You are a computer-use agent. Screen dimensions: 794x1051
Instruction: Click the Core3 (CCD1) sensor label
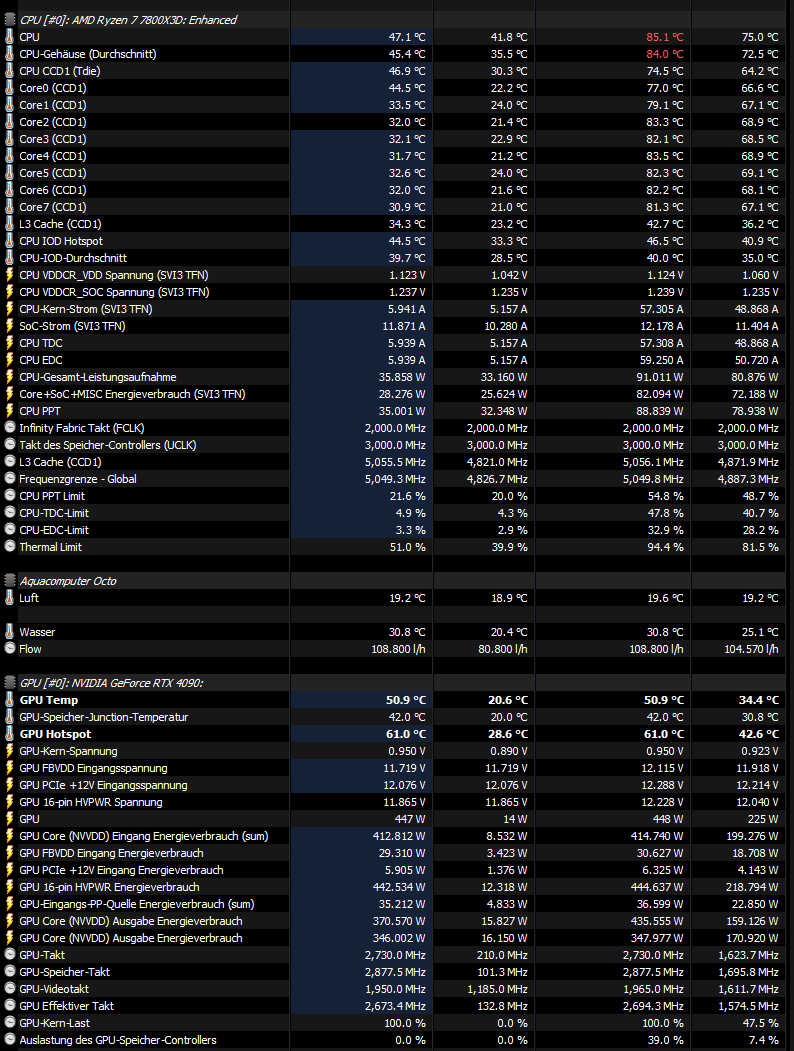[53, 139]
